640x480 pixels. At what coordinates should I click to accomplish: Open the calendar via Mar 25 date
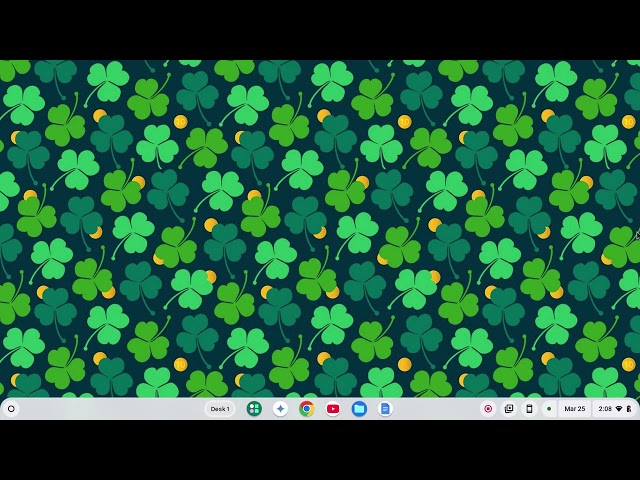click(575, 409)
